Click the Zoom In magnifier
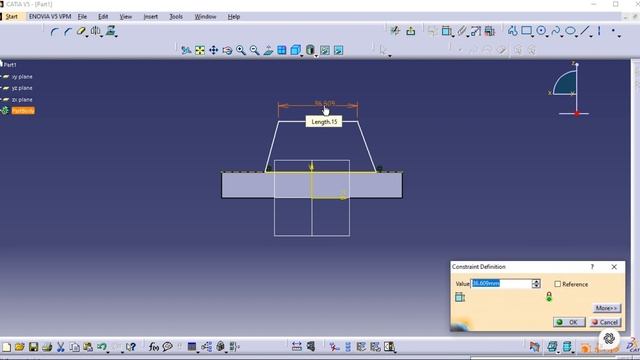This screenshot has height=360, width=640. [241, 50]
